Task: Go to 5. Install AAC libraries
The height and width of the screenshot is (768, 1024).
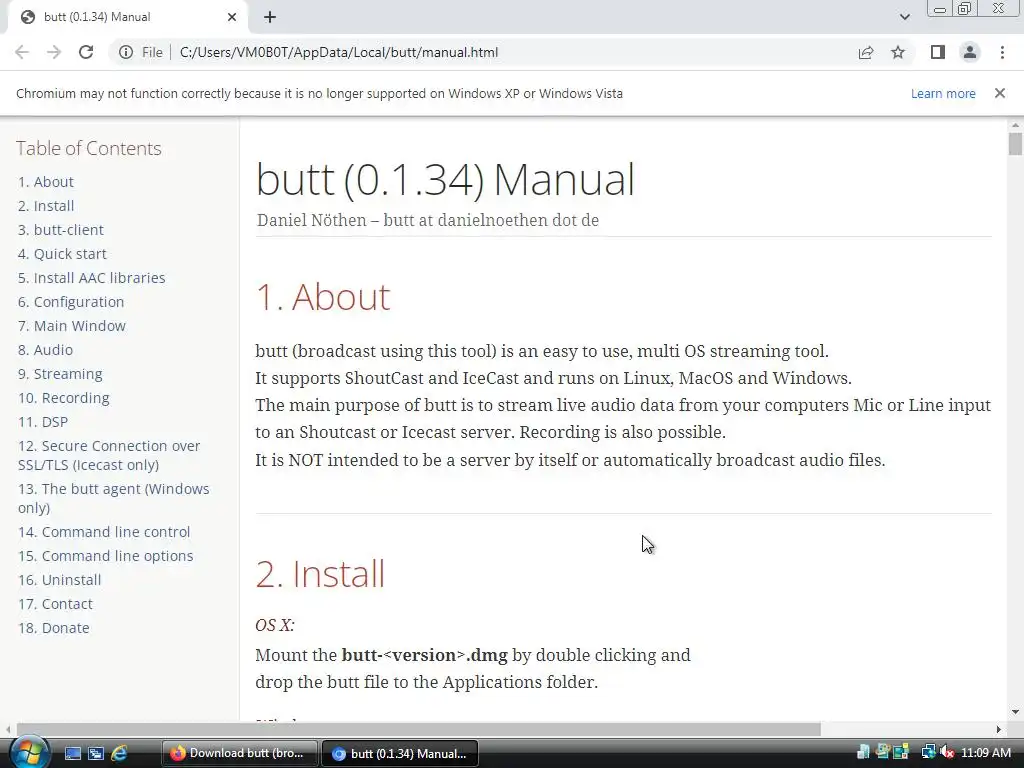Action: (x=91, y=278)
